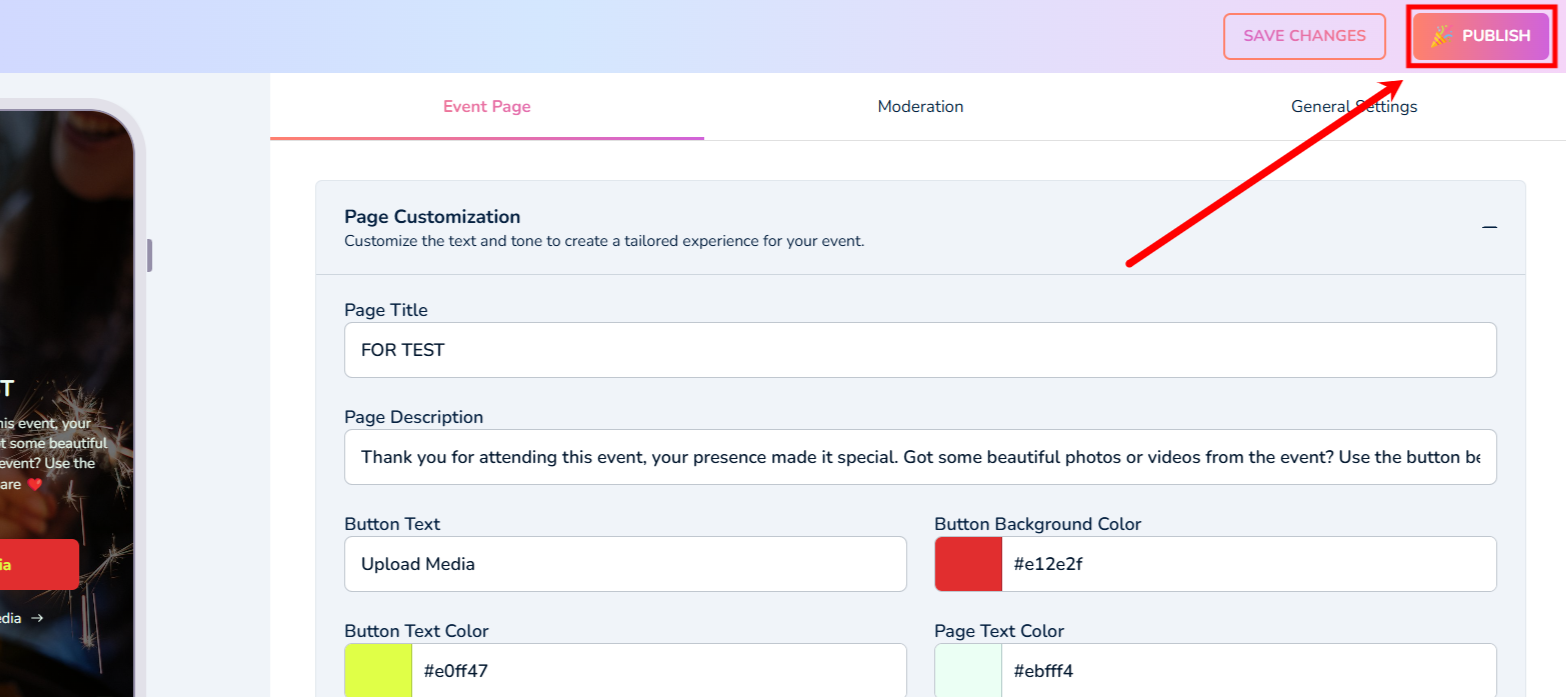Click the 'Customize the text and tone' subtitle
Viewport: 1566px width, 697px height.
click(604, 241)
